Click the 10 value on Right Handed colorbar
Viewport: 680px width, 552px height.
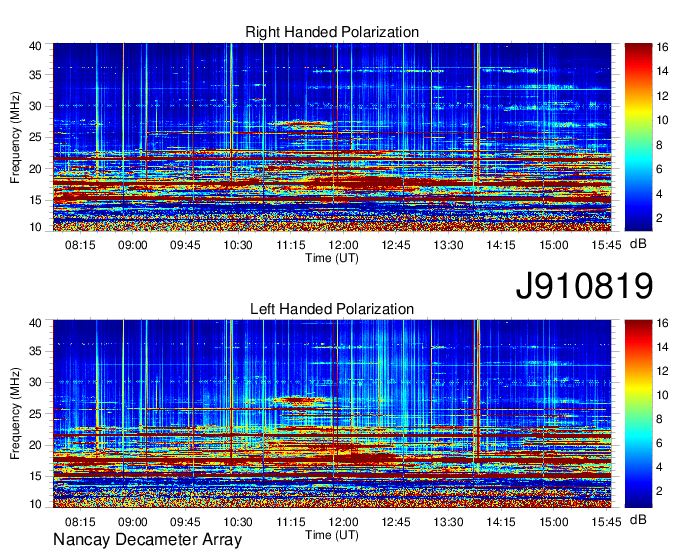[x=662, y=120]
